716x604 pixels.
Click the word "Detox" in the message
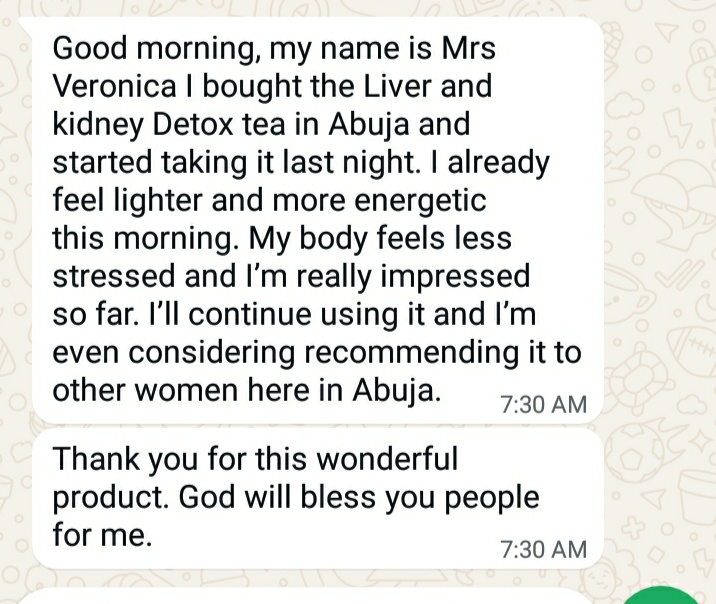(x=192, y=124)
